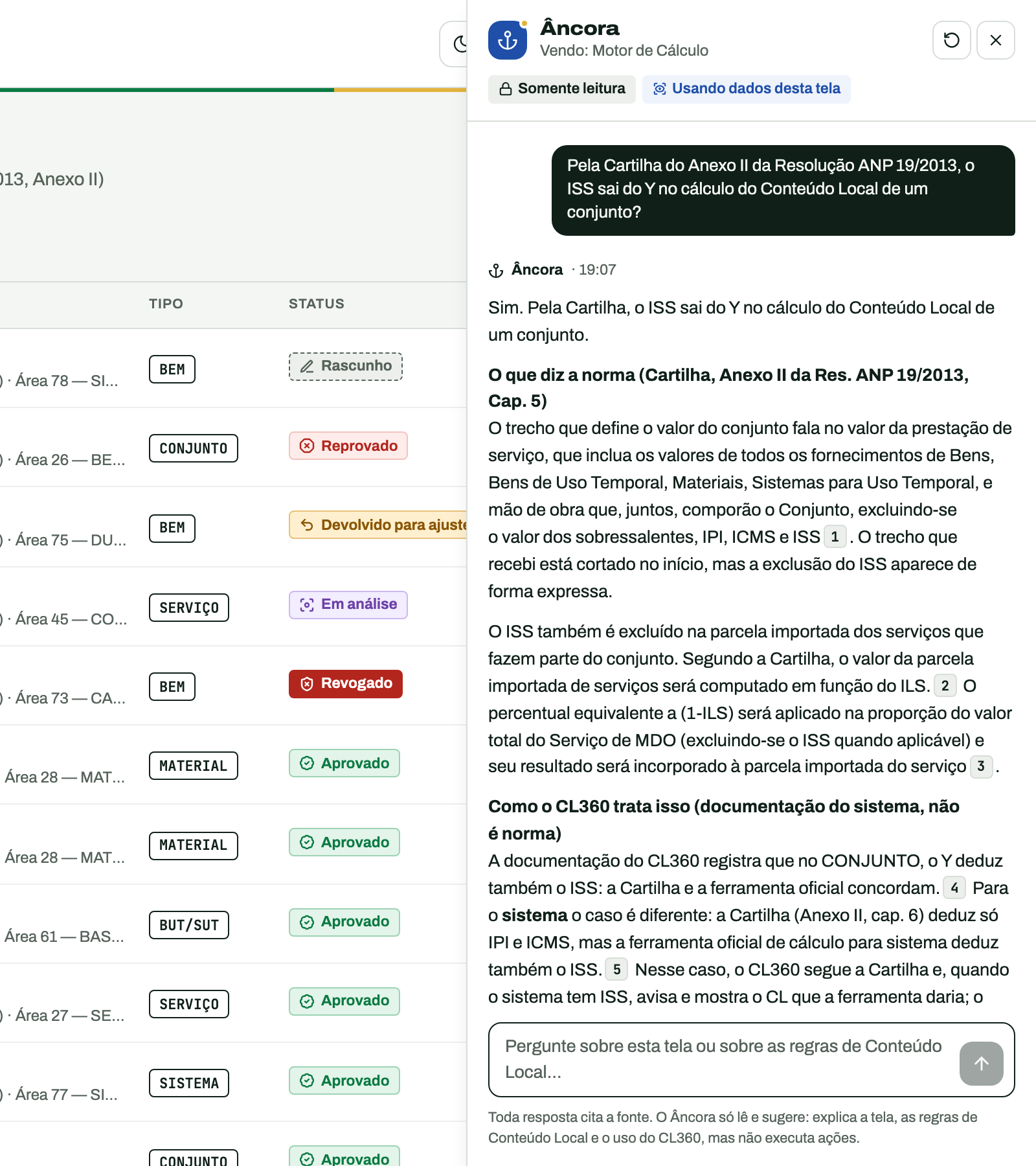Click the Aprovado badge in Área 61 row
Image resolution: width=1036 pixels, height=1166 pixels.
tap(344, 922)
